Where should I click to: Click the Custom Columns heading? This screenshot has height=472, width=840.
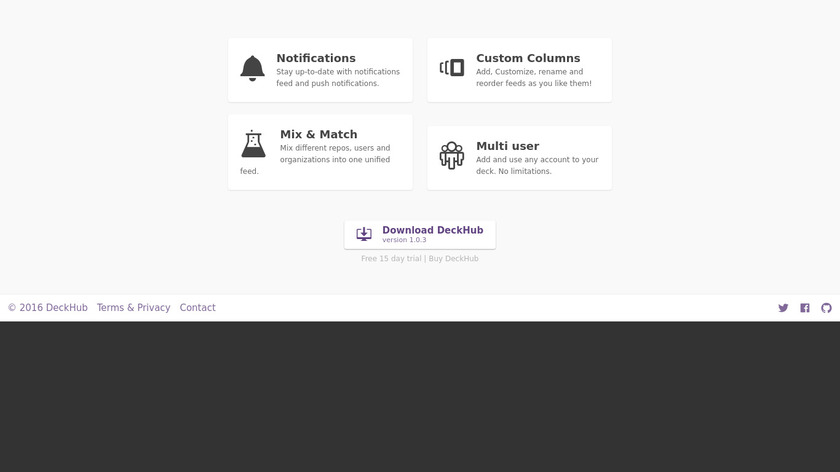528,58
